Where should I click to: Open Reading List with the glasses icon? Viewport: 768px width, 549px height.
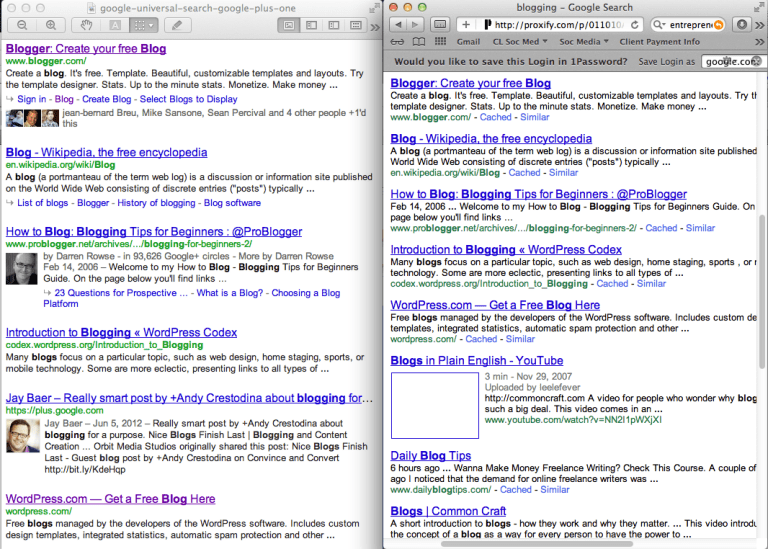pos(397,42)
